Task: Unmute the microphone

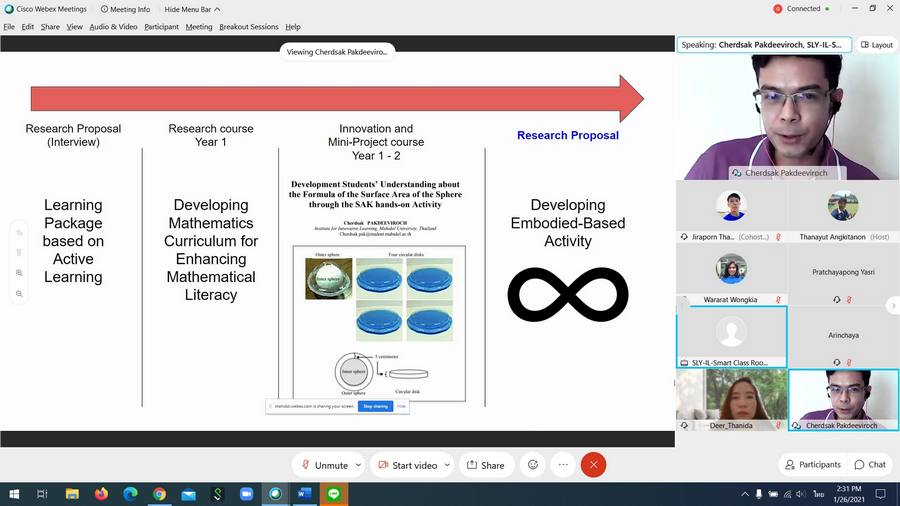Action: click(x=323, y=465)
